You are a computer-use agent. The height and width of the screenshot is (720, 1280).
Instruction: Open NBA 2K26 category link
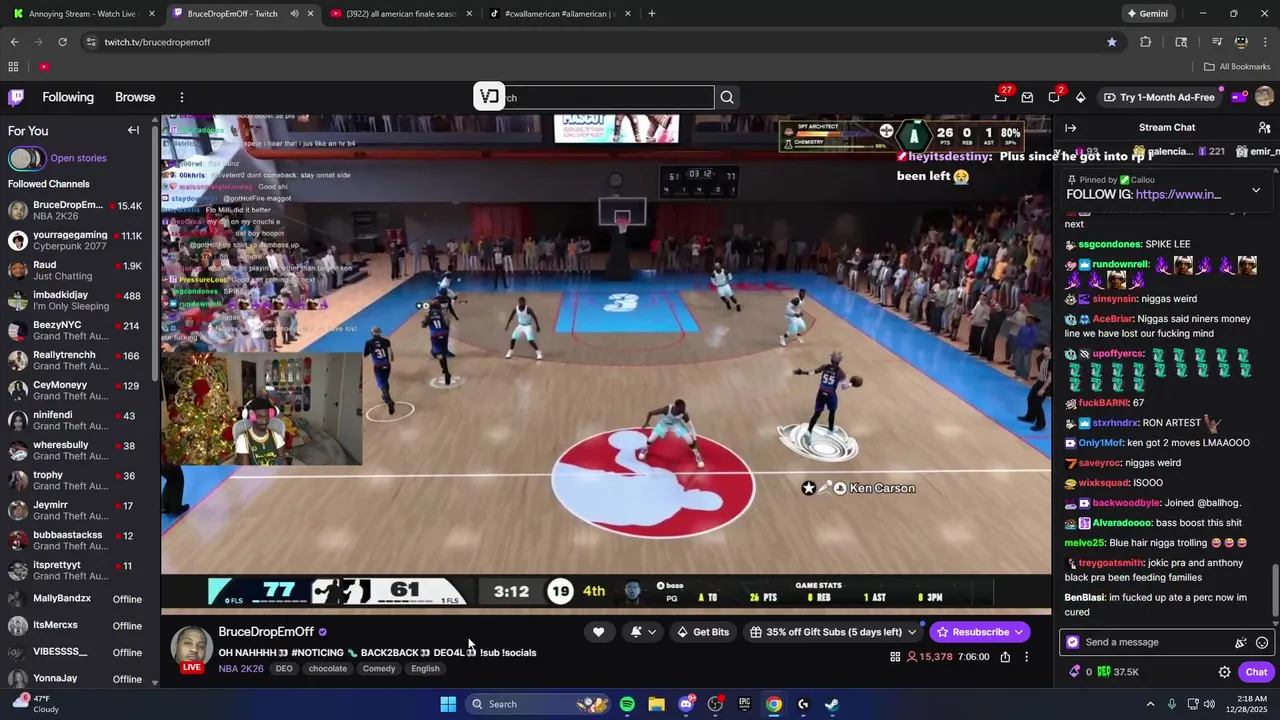coord(241,669)
